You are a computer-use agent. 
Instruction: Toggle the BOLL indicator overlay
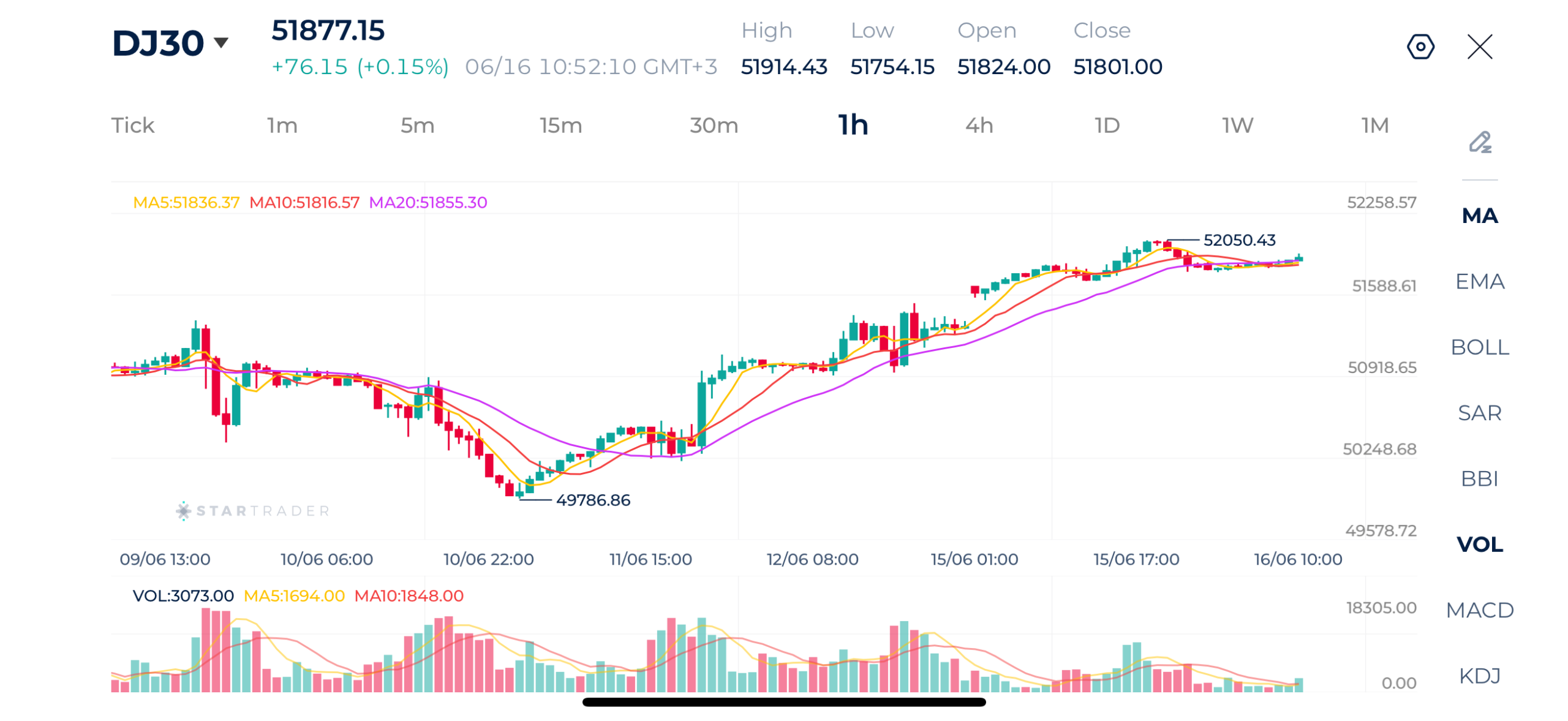pyautogui.click(x=1479, y=347)
